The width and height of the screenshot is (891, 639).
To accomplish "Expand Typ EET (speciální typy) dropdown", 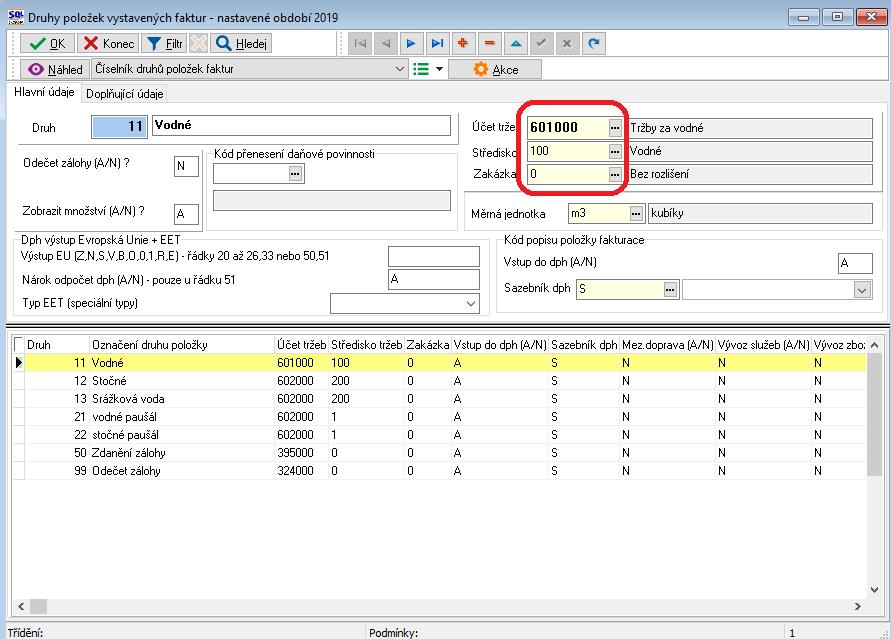I will click(x=471, y=303).
